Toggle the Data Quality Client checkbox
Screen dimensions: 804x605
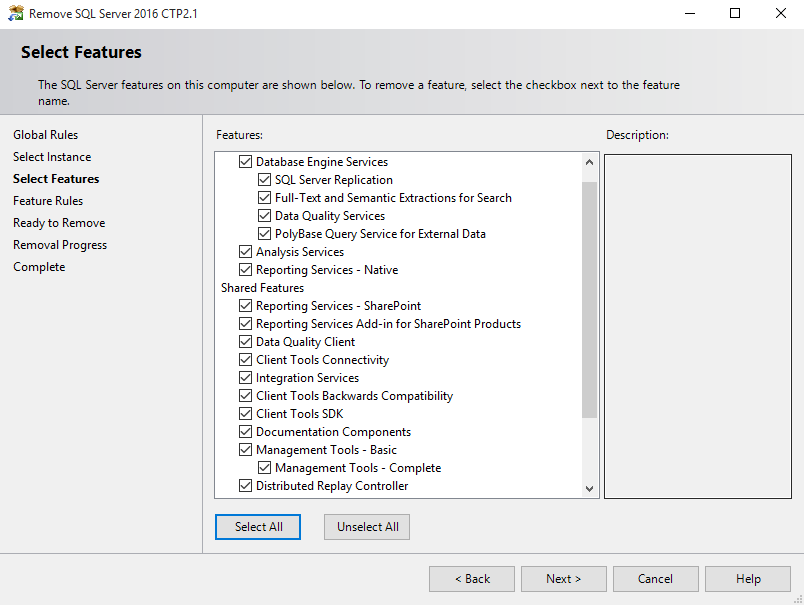tap(245, 341)
